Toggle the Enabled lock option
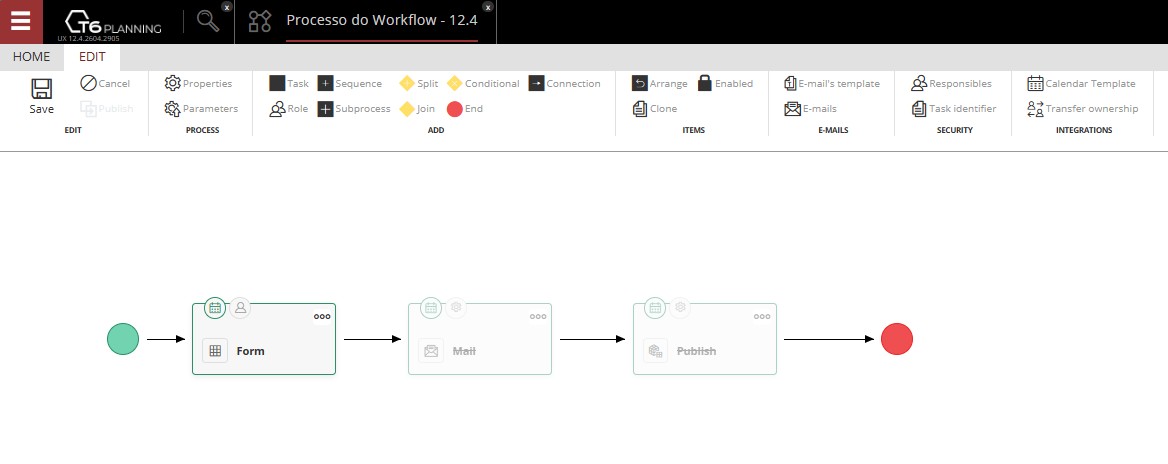The height and width of the screenshot is (464, 1168). (x=725, y=83)
